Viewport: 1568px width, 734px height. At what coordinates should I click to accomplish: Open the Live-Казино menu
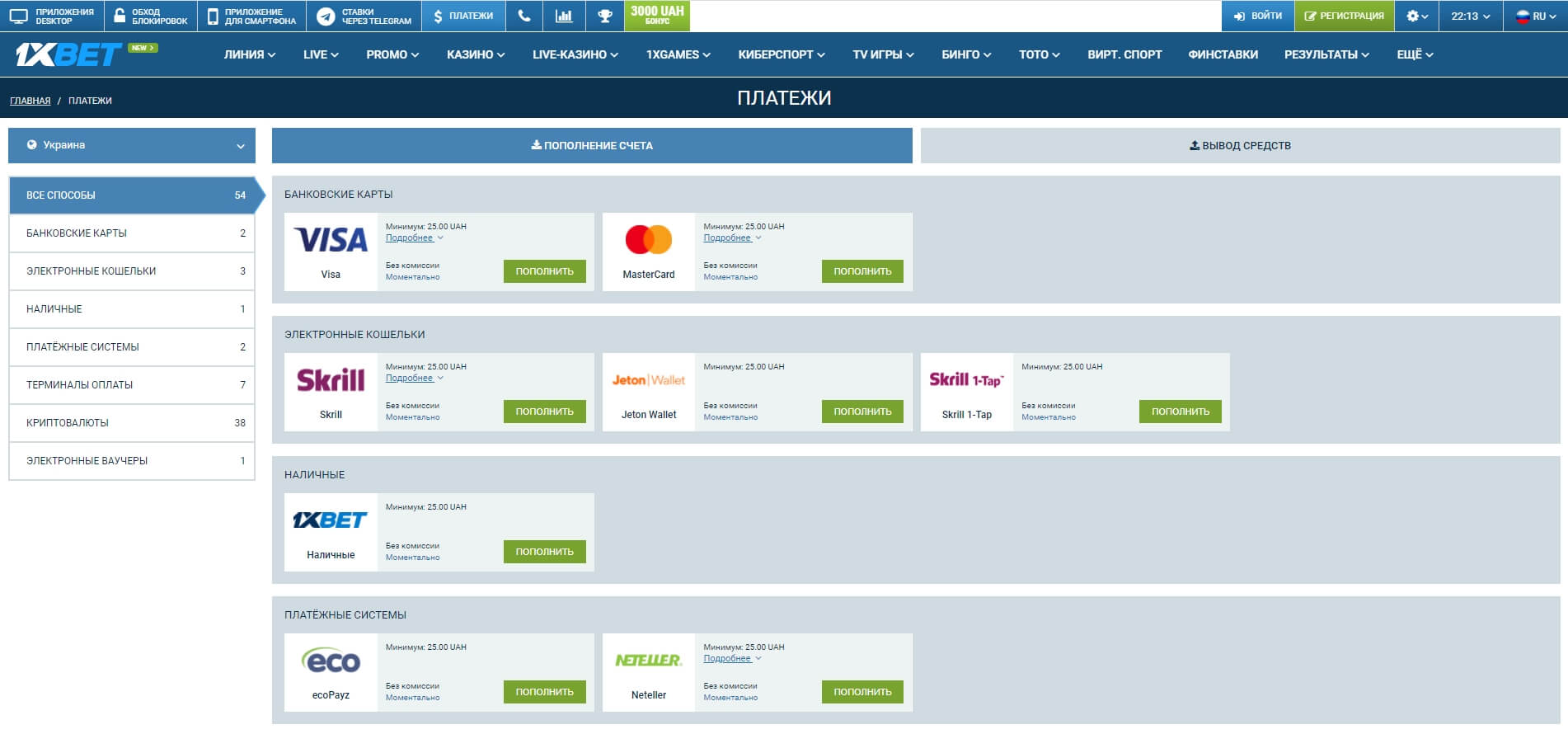click(x=575, y=54)
